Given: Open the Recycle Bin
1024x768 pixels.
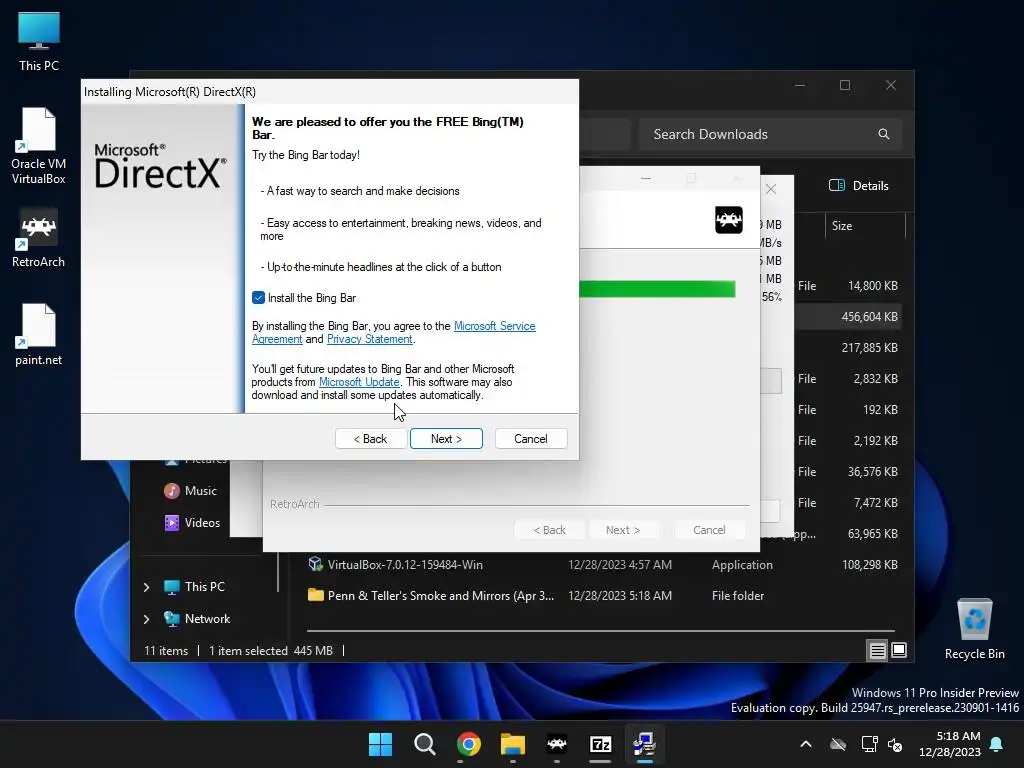Looking at the screenshot, I should coord(974,629).
